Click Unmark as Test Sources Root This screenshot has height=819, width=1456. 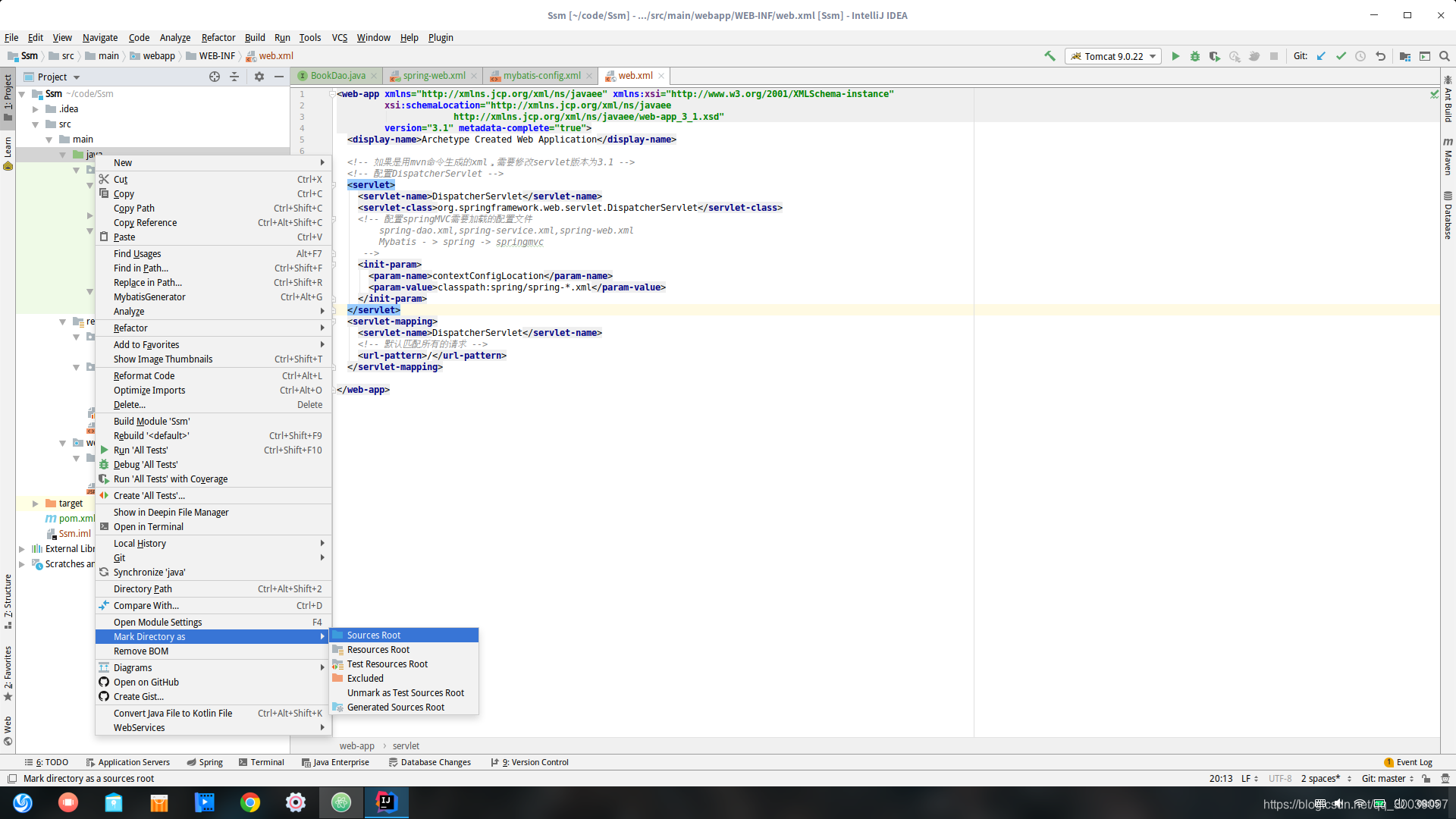[404, 693]
